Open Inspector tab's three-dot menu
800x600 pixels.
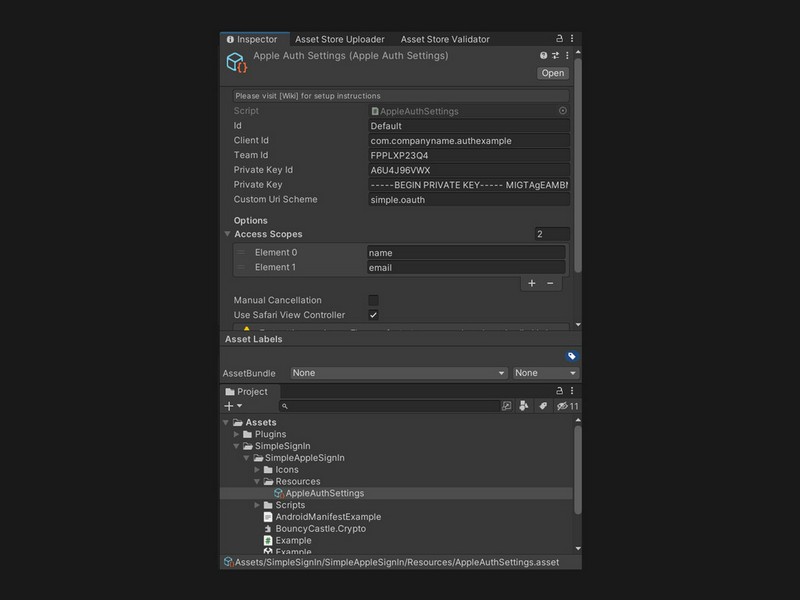click(x=572, y=38)
